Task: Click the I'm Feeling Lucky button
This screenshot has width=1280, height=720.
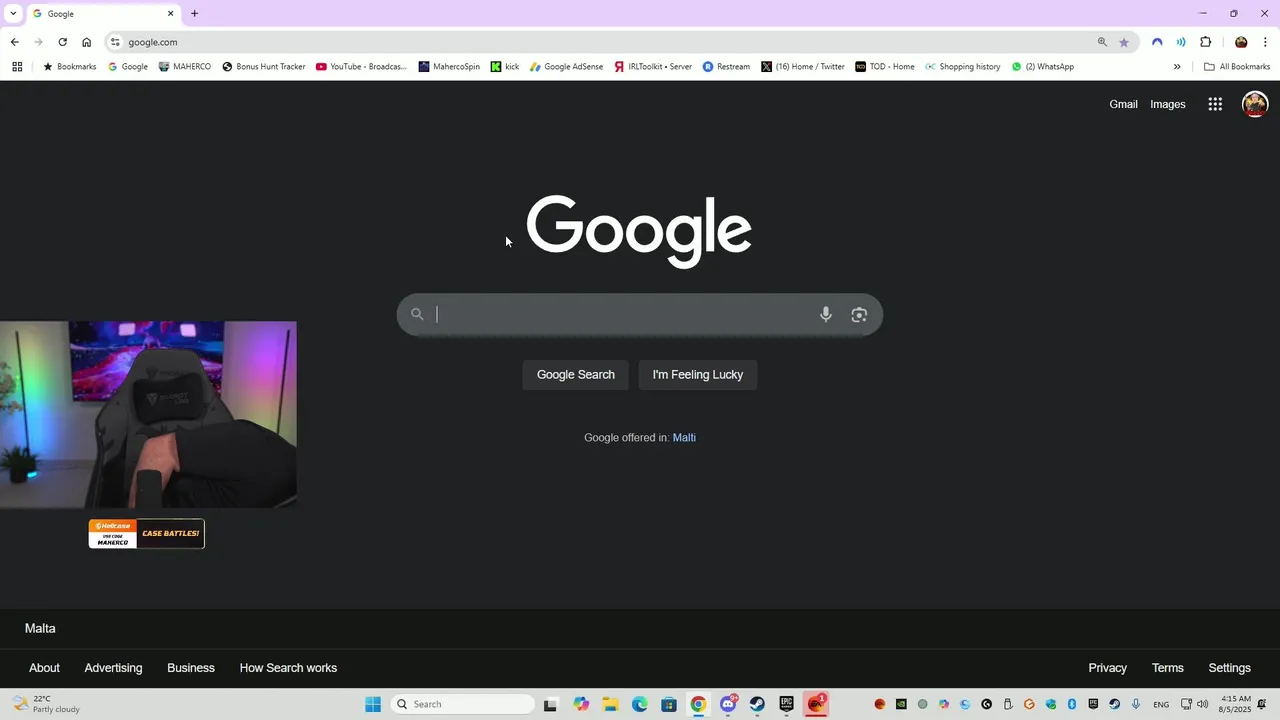Action: 698,375
